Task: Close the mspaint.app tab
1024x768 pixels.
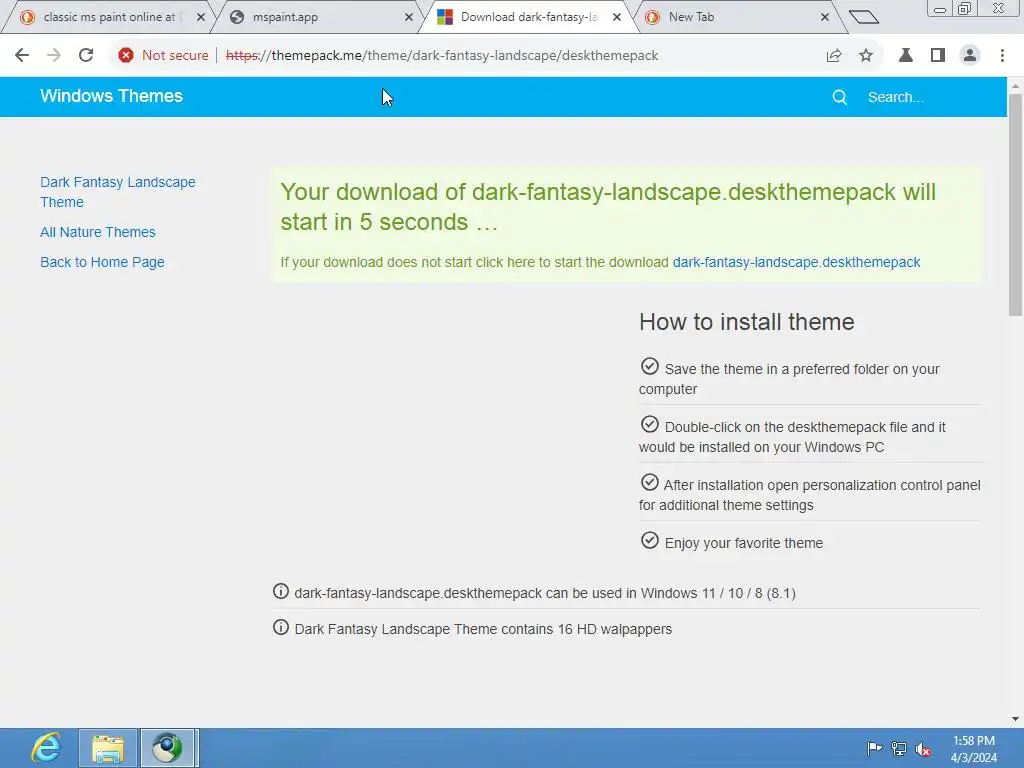Action: pos(409,18)
